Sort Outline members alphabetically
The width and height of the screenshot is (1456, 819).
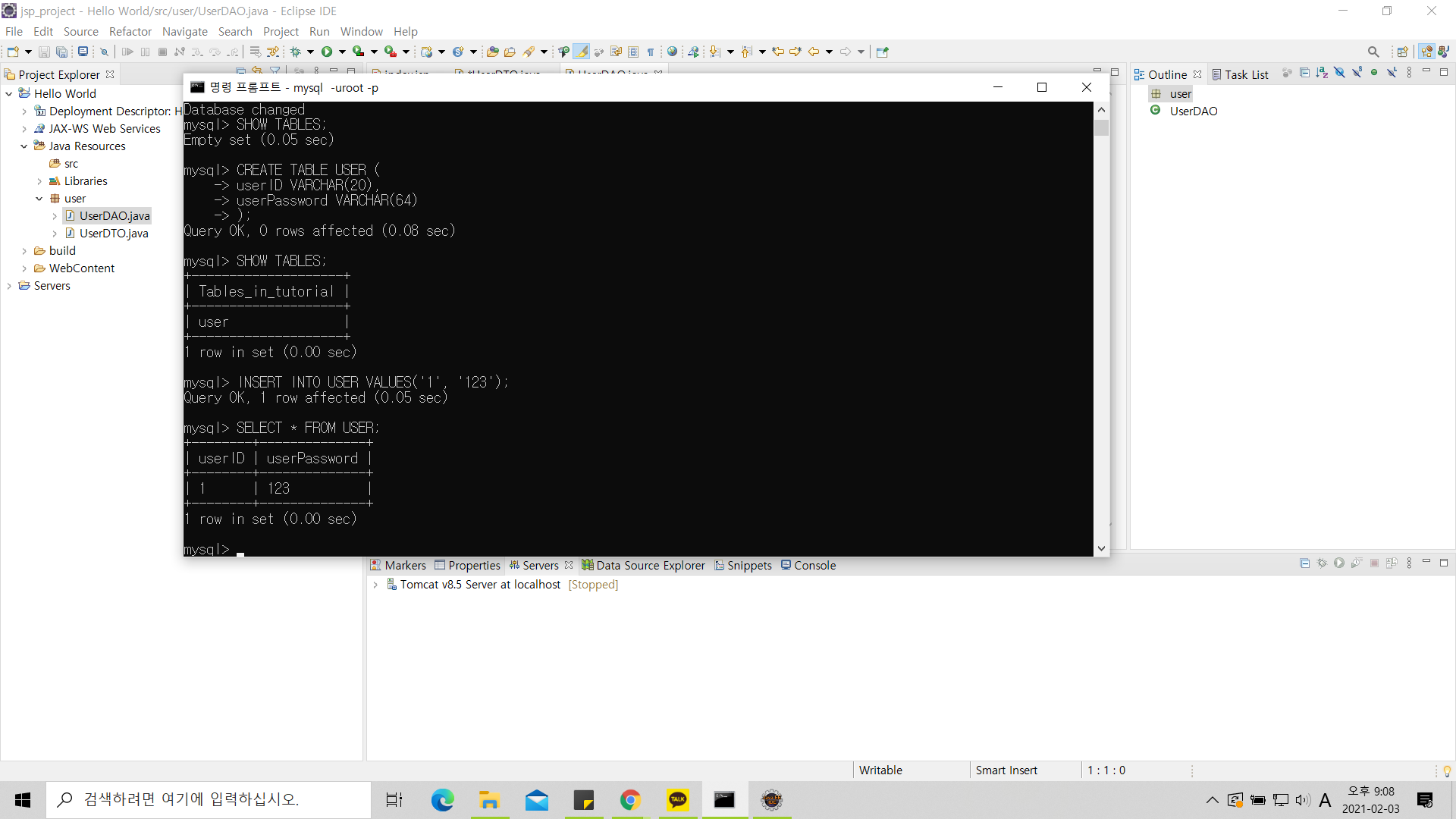(x=1322, y=73)
